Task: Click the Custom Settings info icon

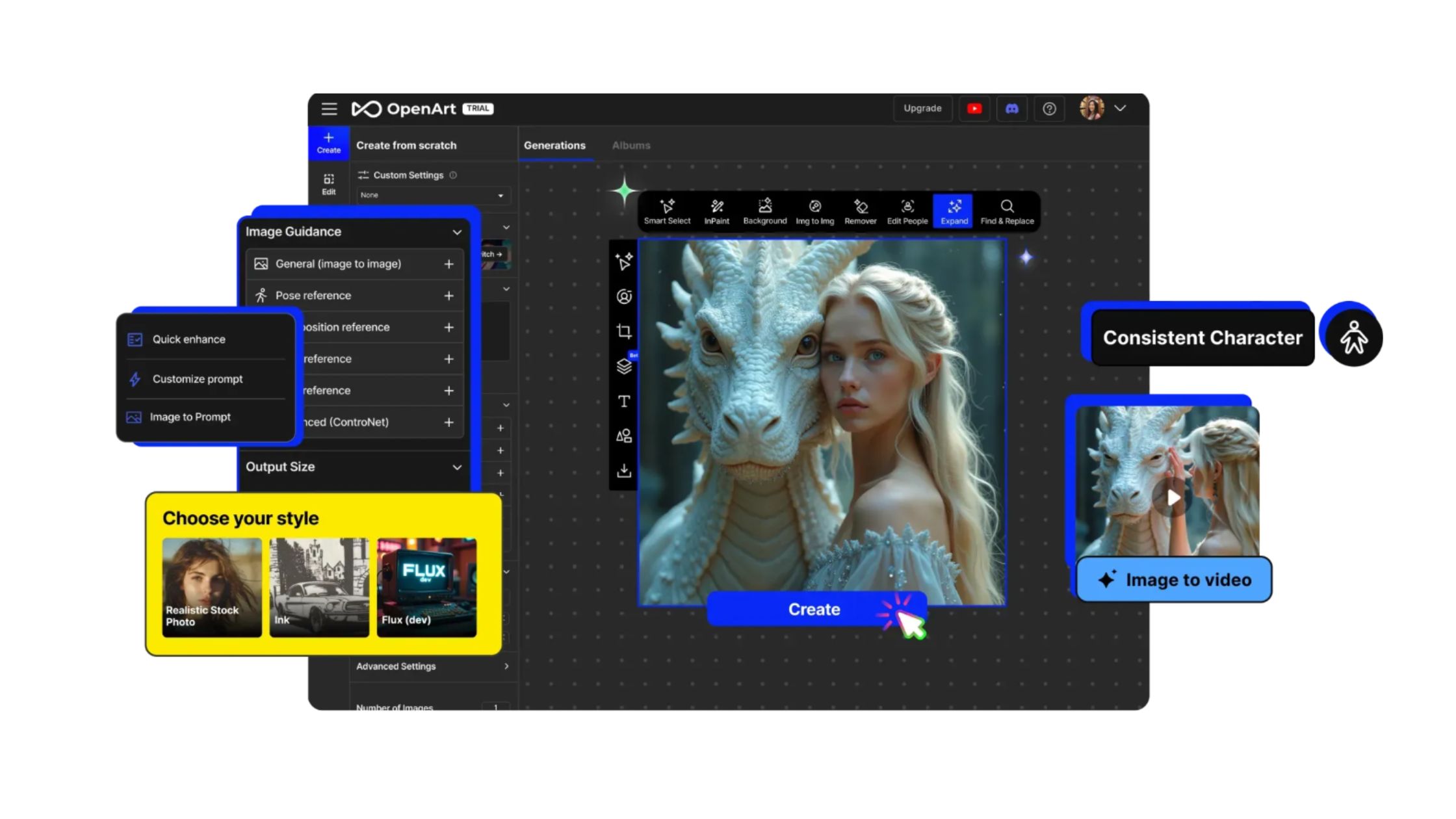Action: (453, 175)
